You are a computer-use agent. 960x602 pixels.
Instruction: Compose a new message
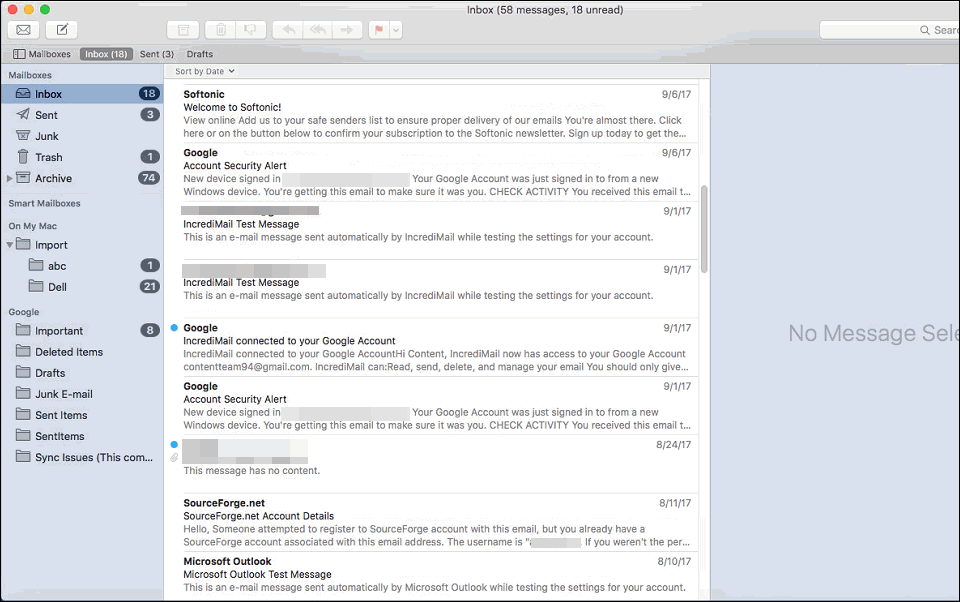point(61,30)
